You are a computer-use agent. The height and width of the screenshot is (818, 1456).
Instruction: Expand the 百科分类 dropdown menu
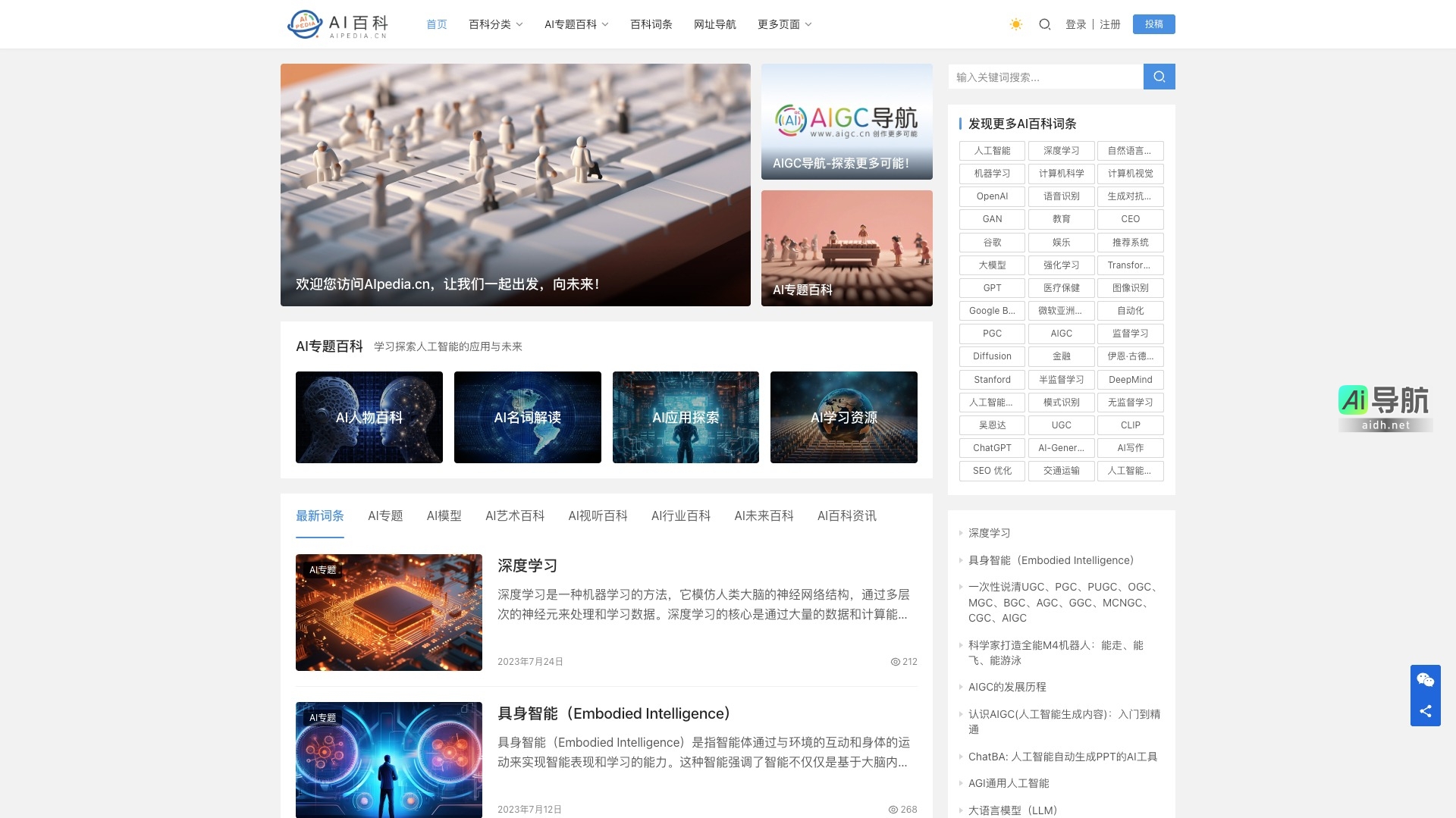(495, 24)
